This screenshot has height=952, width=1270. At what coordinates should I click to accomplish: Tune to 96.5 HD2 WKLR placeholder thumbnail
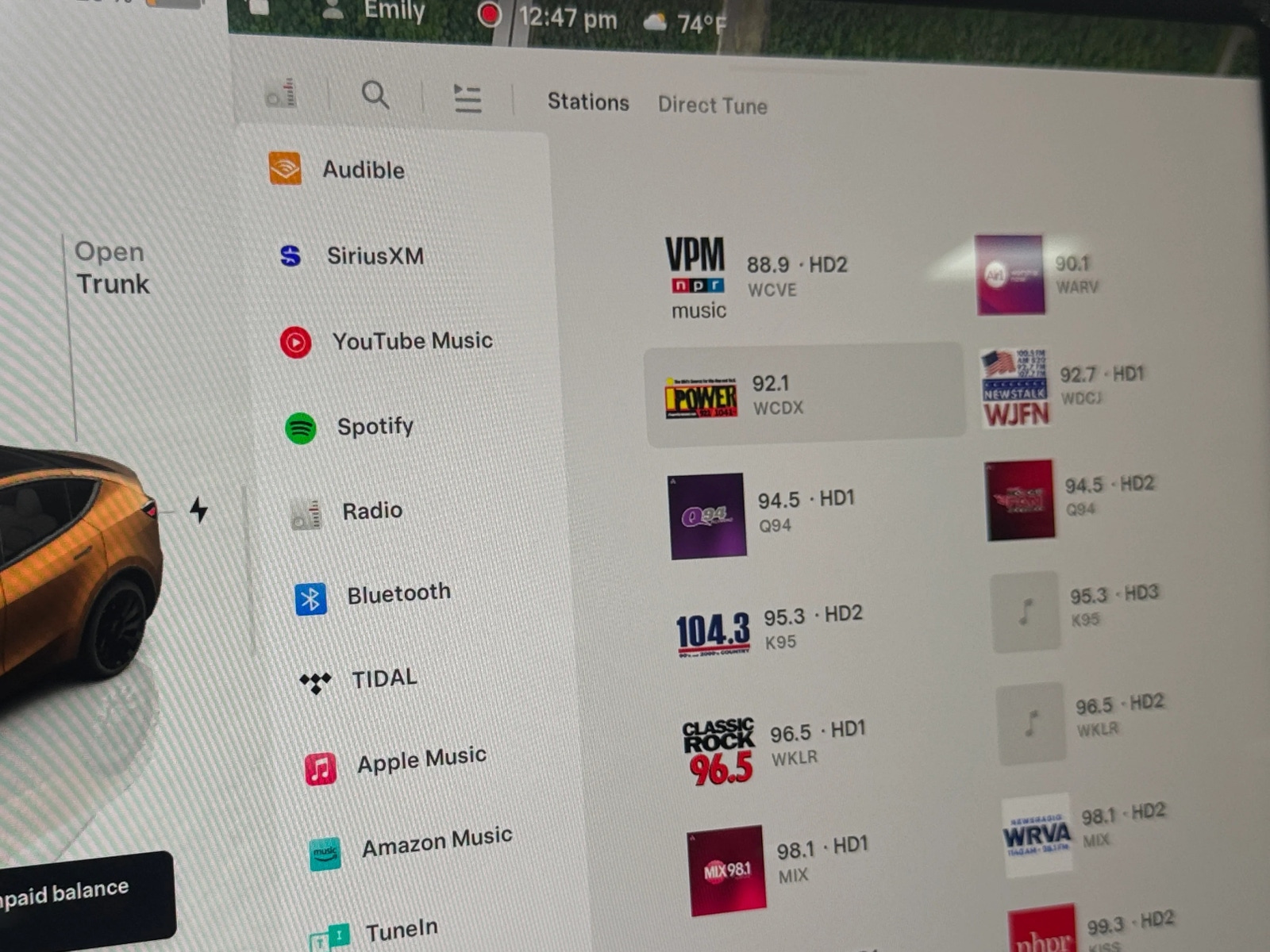[1031, 724]
